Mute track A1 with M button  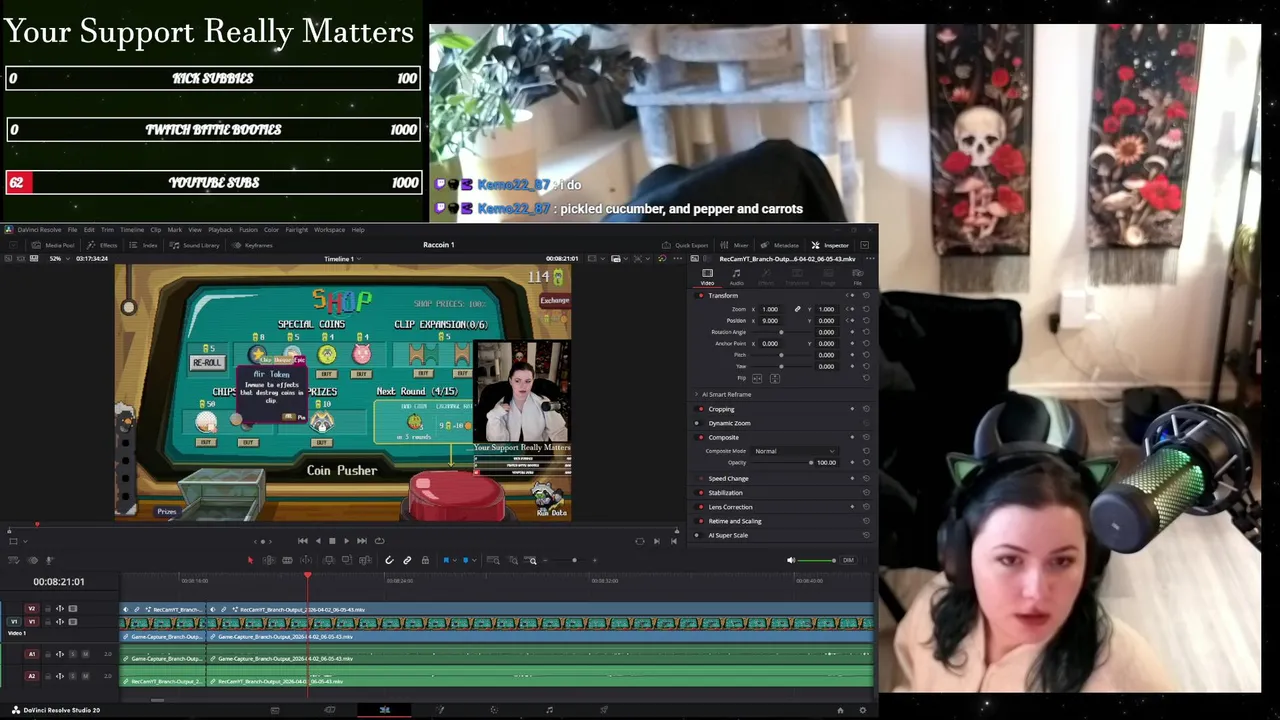coord(85,654)
